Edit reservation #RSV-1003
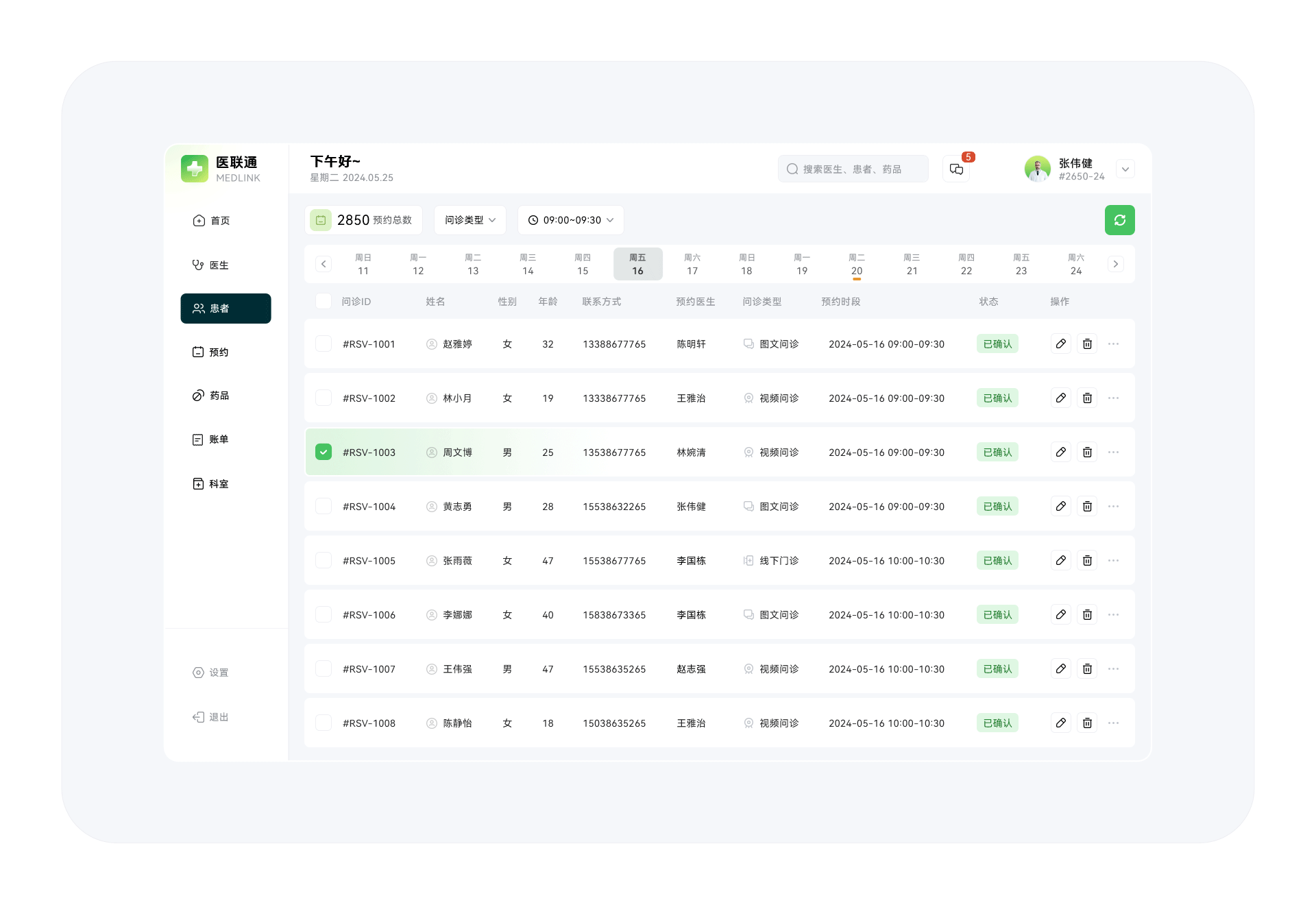 (x=1060, y=452)
